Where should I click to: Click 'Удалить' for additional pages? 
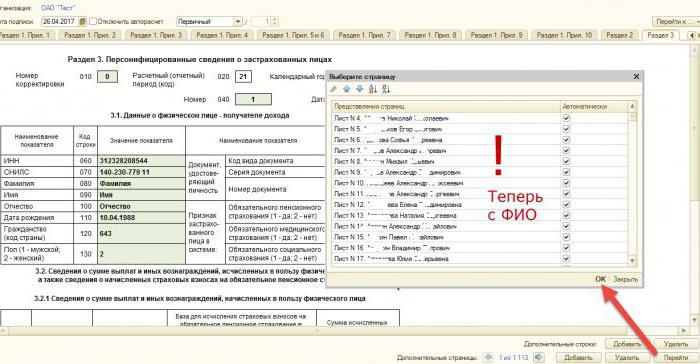tap(627, 357)
